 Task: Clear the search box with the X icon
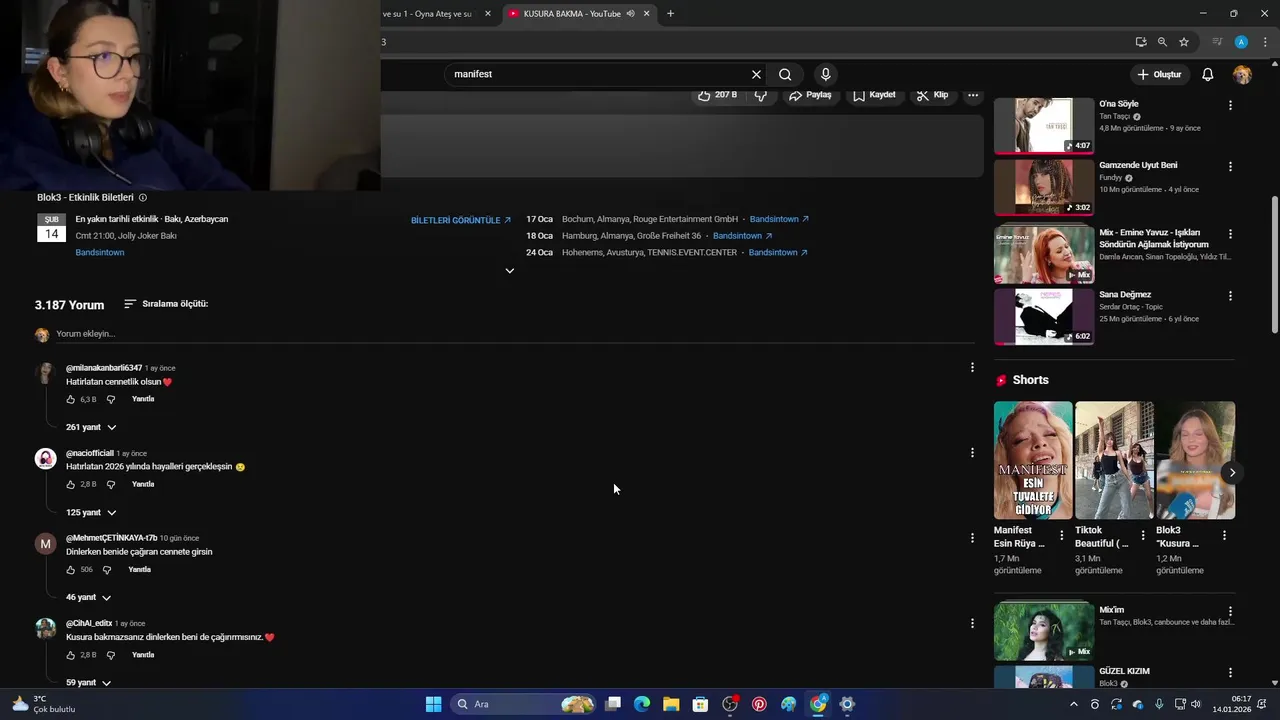pos(756,74)
